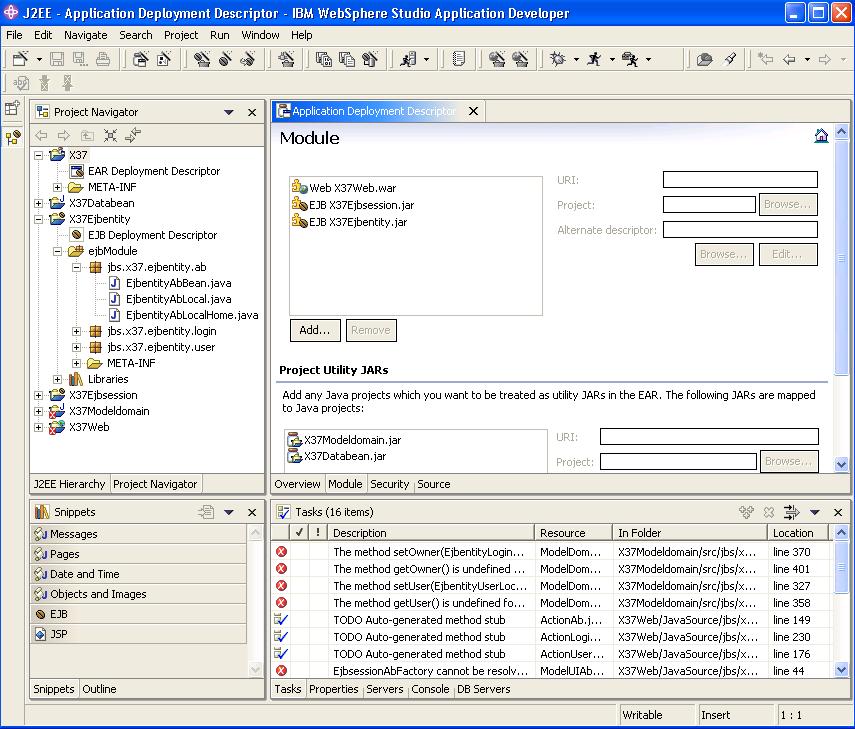This screenshot has height=729, width=855.
Task: Expand the Libraries node
Action: coord(58,379)
